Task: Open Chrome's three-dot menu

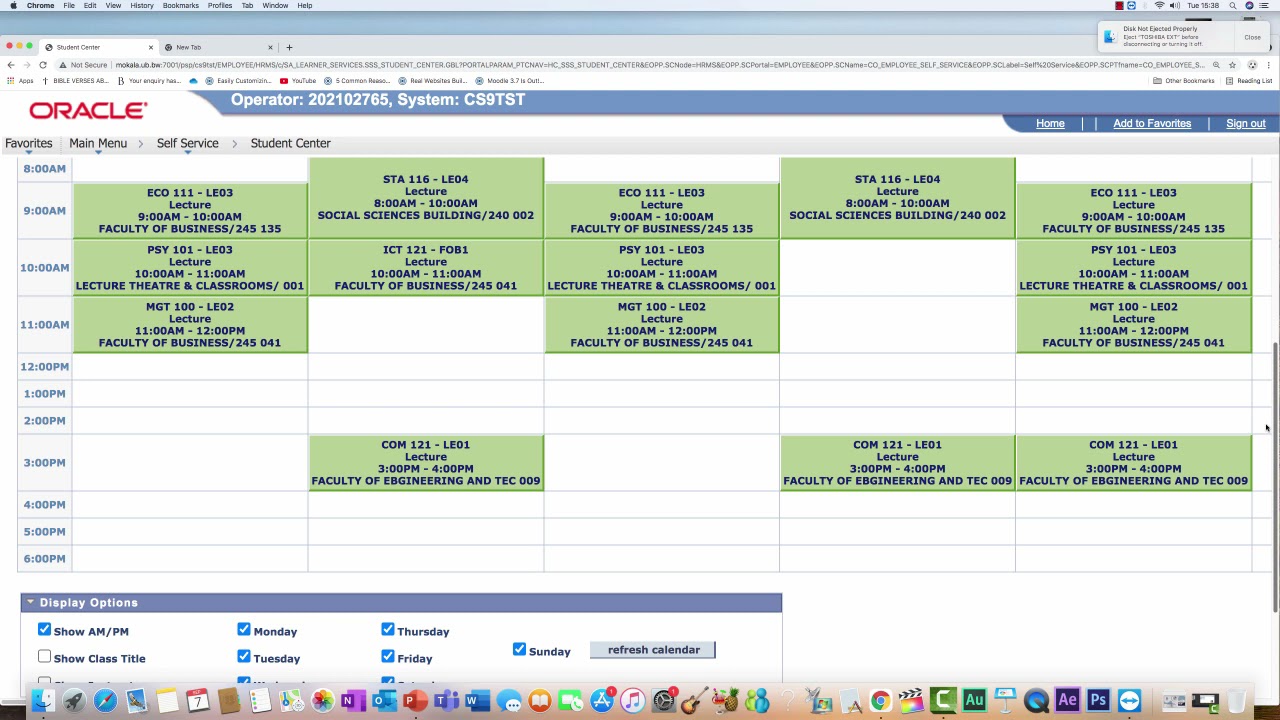Action: click(x=1268, y=65)
